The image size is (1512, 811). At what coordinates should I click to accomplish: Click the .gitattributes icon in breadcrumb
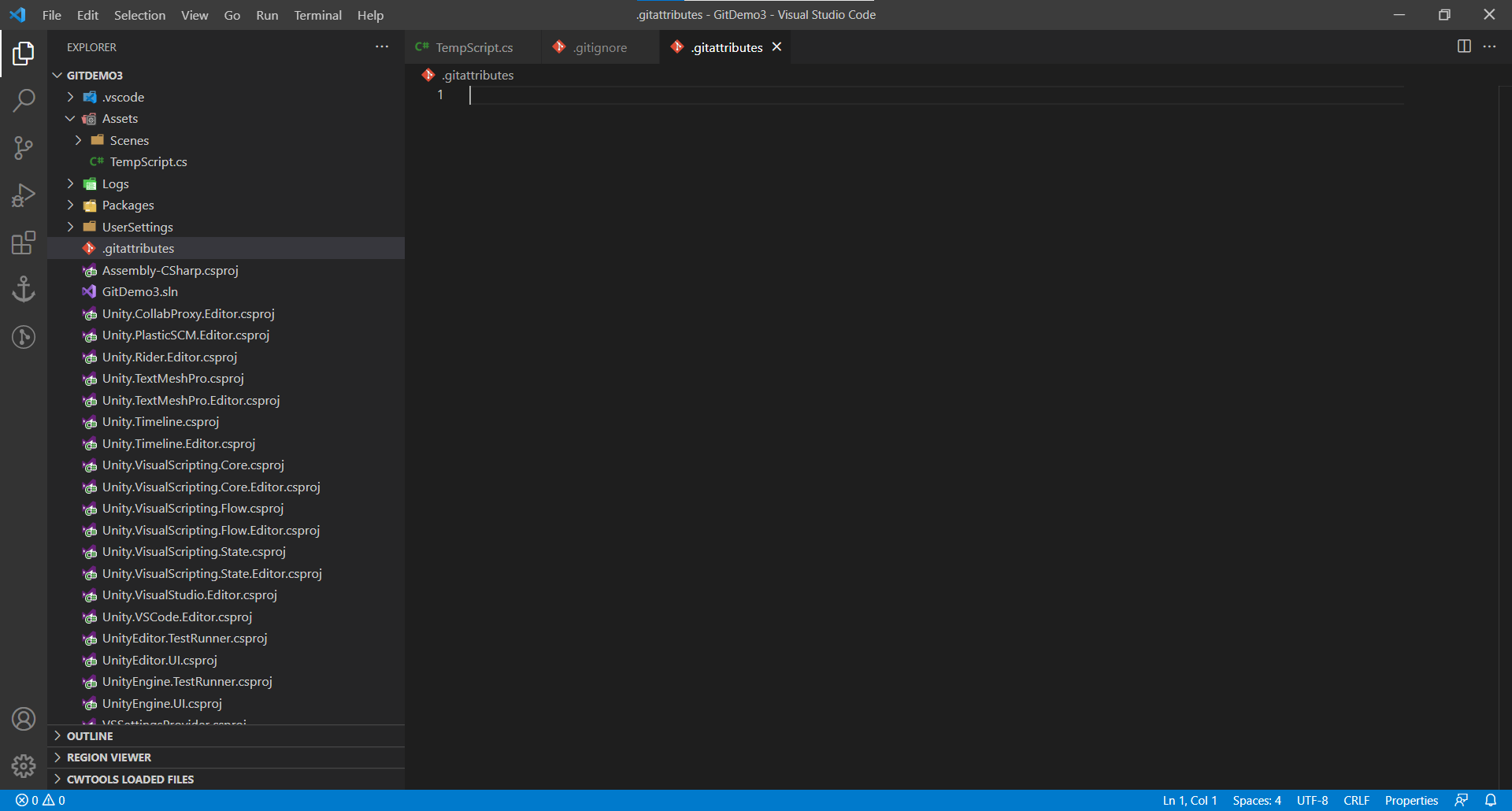point(428,75)
